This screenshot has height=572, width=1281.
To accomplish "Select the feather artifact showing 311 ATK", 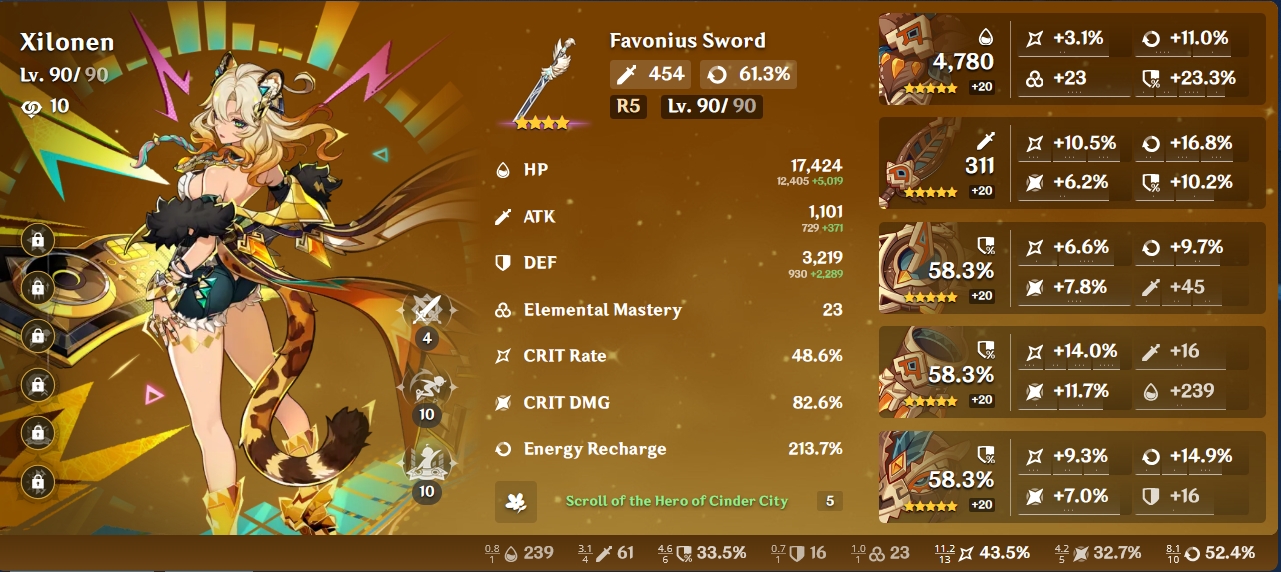I will click(1064, 163).
